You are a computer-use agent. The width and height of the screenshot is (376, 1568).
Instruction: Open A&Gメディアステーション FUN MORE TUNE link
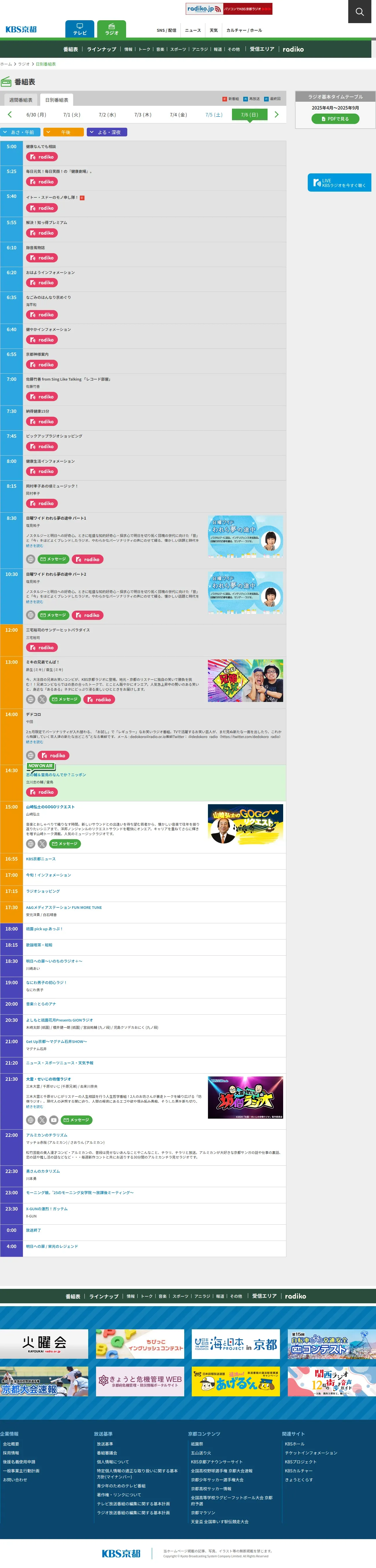point(64,908)
